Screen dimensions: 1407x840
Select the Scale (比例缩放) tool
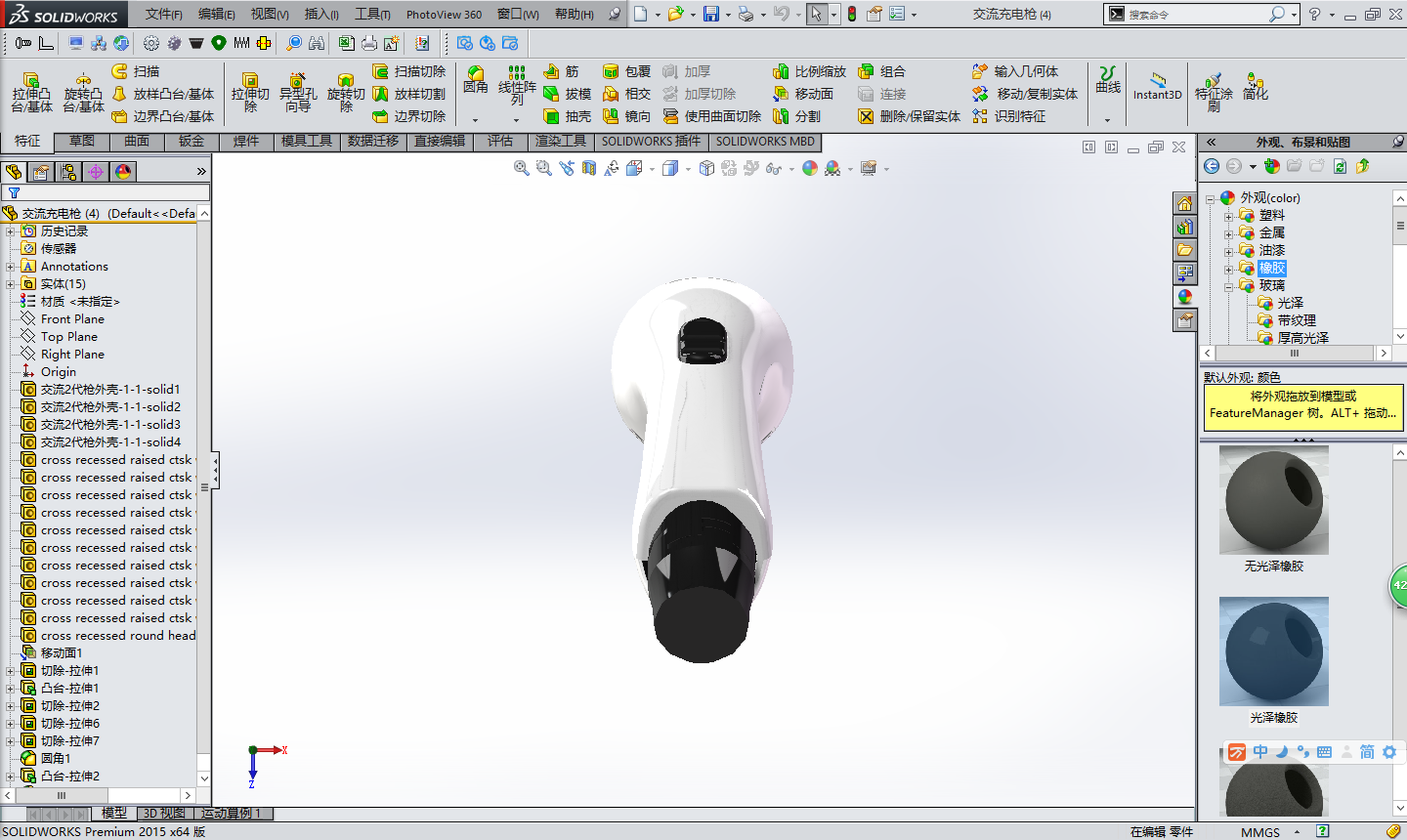810,71
